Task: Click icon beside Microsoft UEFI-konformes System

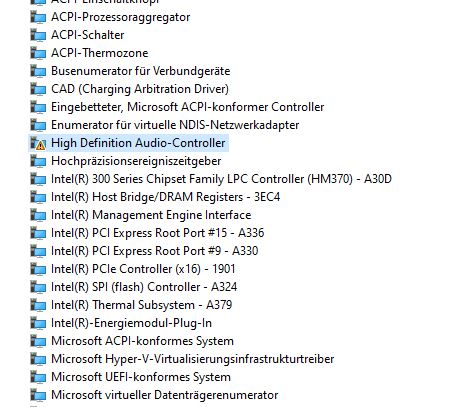Action: 38,377
